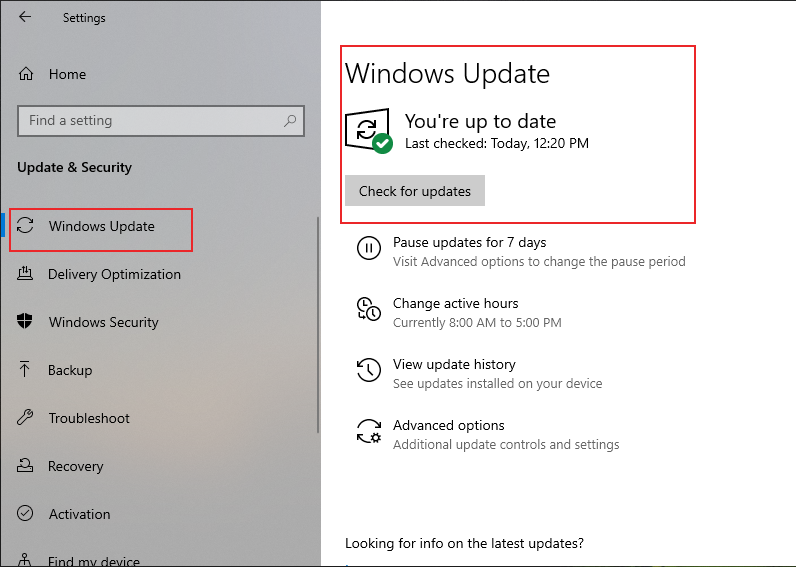Open Change active hours
Screen dimensions: 796x567
click(x=455, y=304)
